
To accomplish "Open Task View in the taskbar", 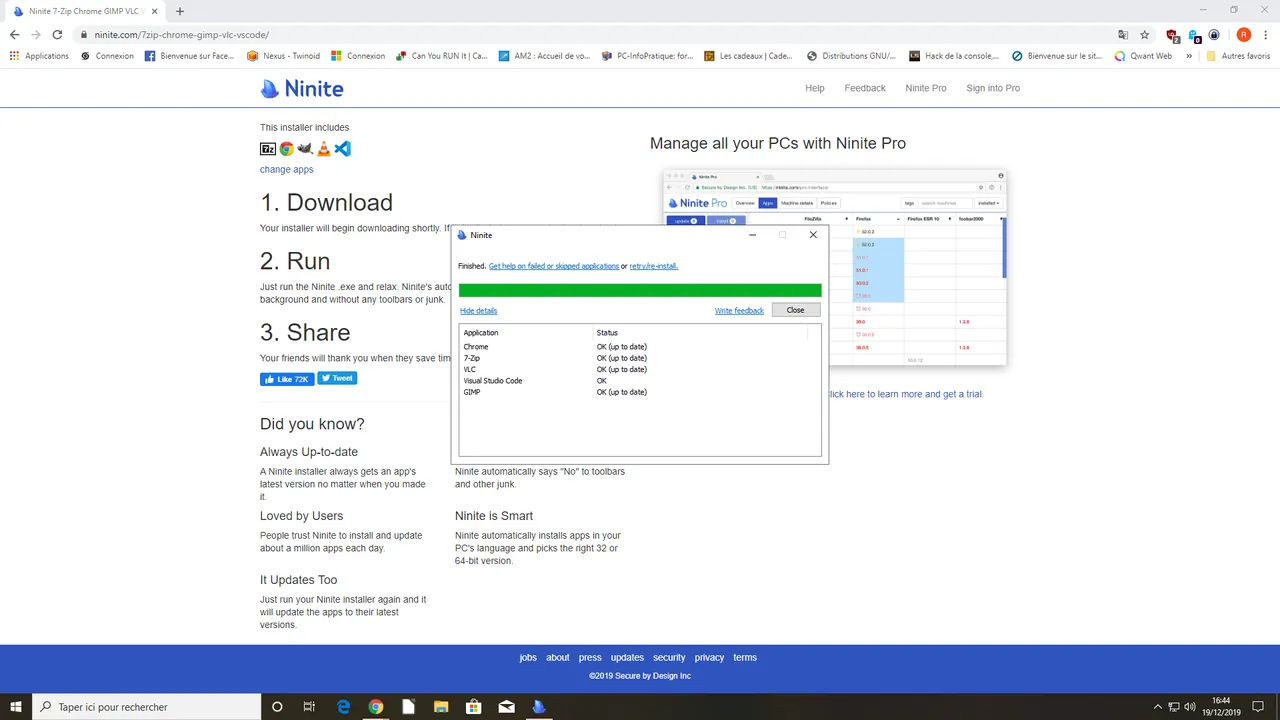I will click(x=309, y=707).
